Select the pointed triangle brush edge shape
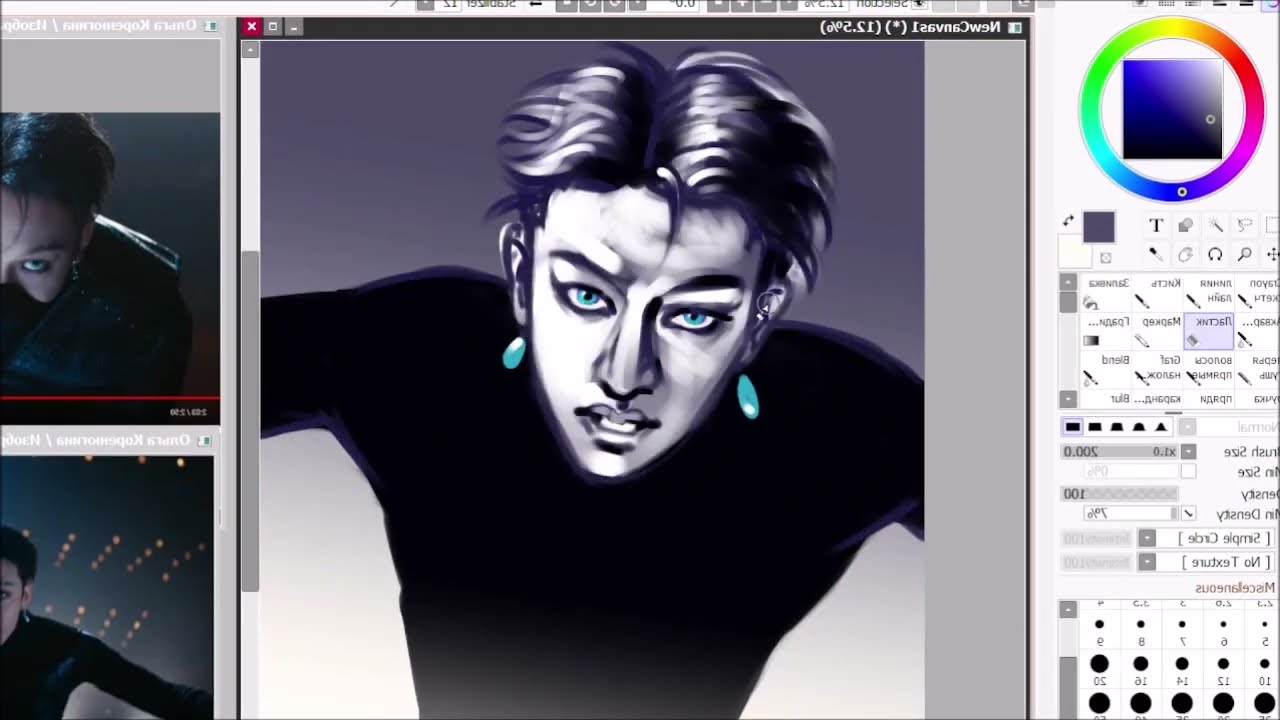The width and height of the screenshot is (1280, 720). 1161,427
